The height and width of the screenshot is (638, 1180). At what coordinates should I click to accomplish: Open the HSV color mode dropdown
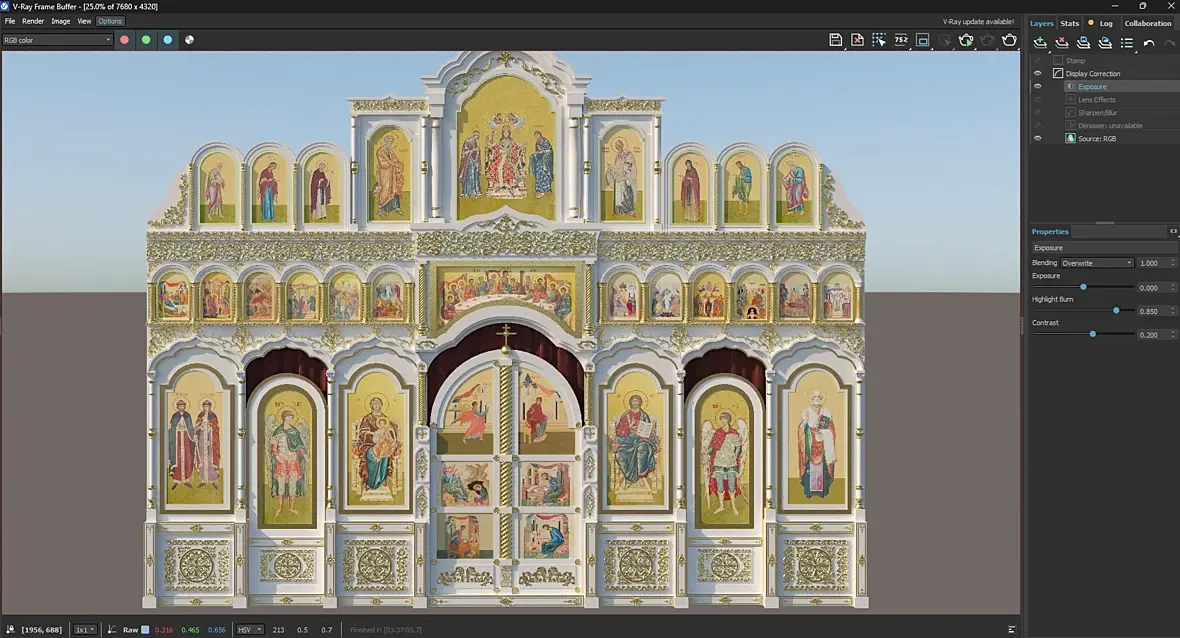click(x=249, y=630)
